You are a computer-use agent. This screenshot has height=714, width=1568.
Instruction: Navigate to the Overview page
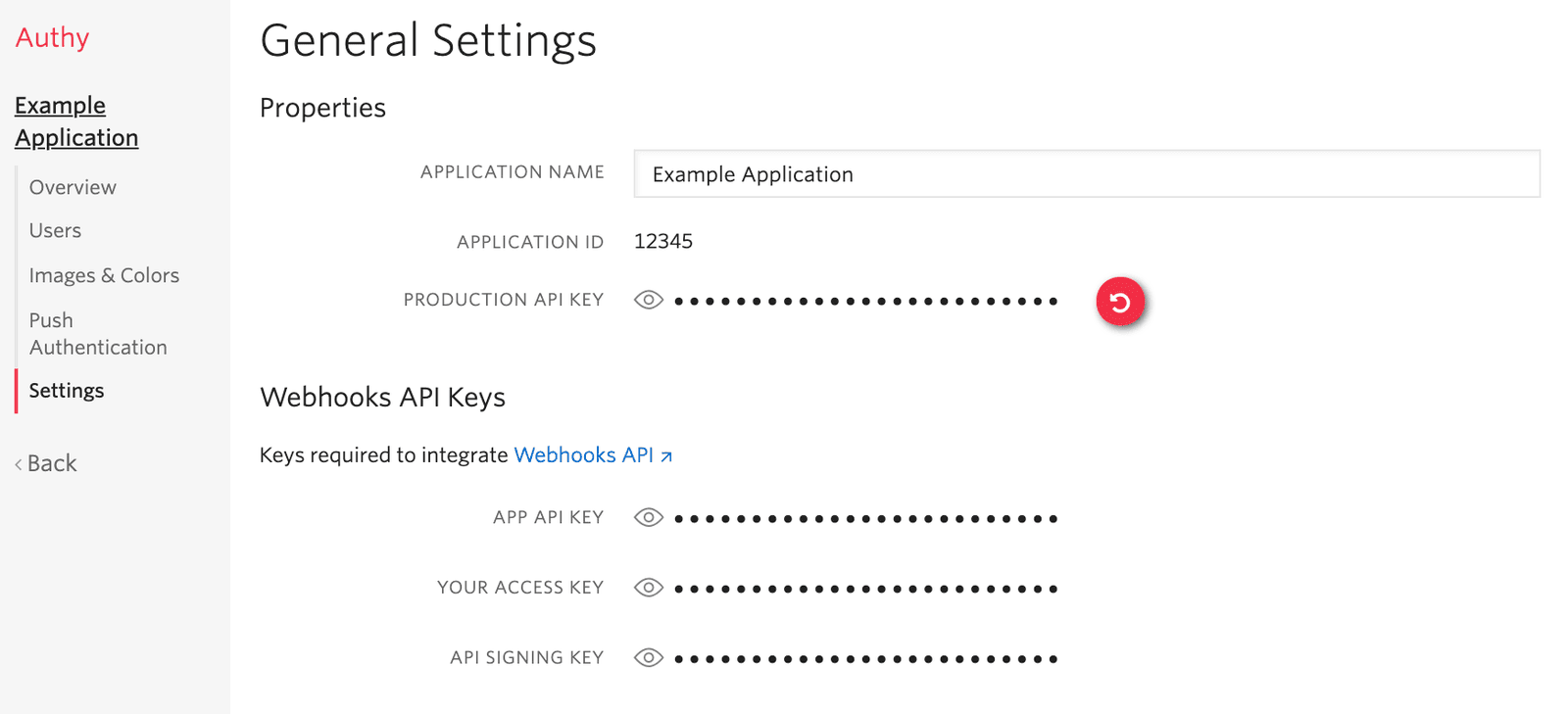click(x=73, y=187)
